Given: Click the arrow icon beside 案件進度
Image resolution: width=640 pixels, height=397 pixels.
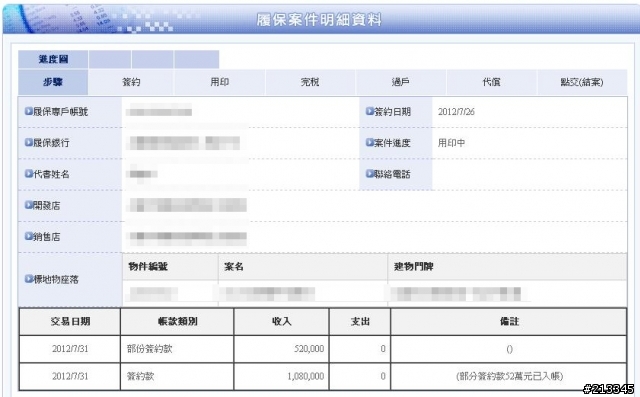Looking at the screenshot, I should (370, 142).
